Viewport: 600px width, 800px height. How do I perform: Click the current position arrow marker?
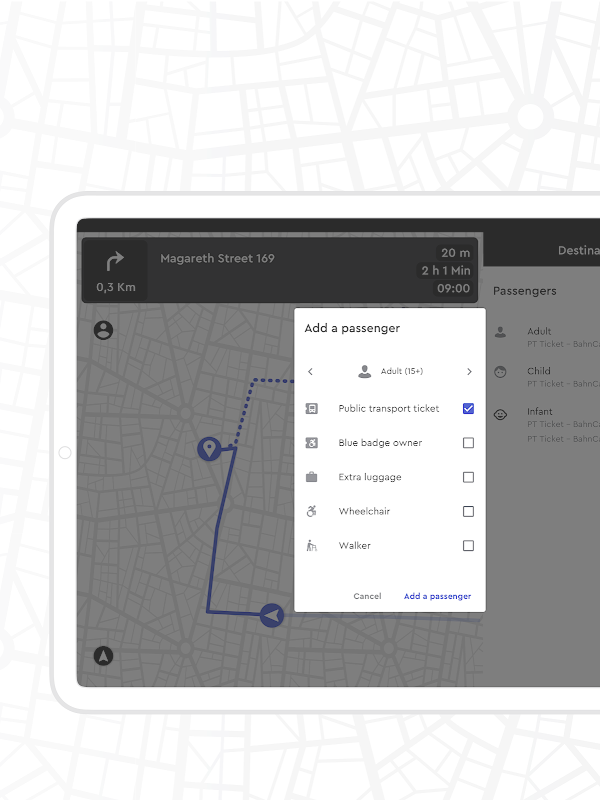click(x=272, y=615)
